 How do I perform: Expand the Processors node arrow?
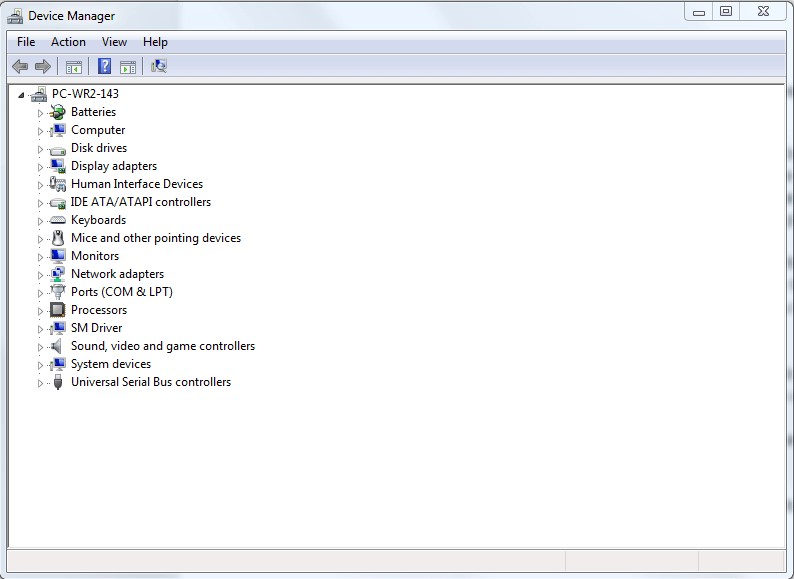[41, 311]
